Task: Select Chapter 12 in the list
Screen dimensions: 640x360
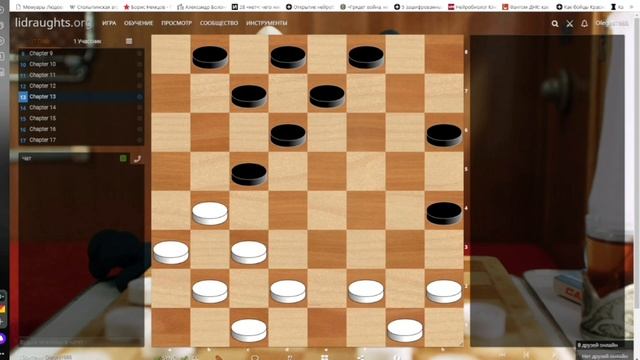Action: pos(81,86)
